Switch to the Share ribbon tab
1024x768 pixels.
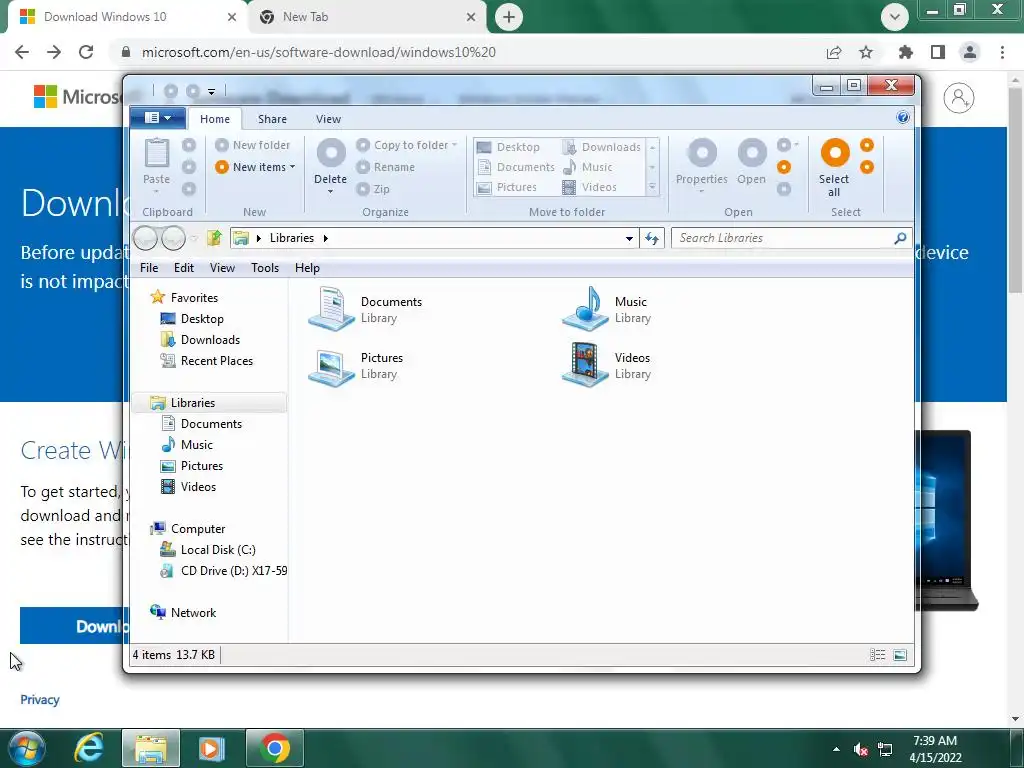click(x=272, y=119)
